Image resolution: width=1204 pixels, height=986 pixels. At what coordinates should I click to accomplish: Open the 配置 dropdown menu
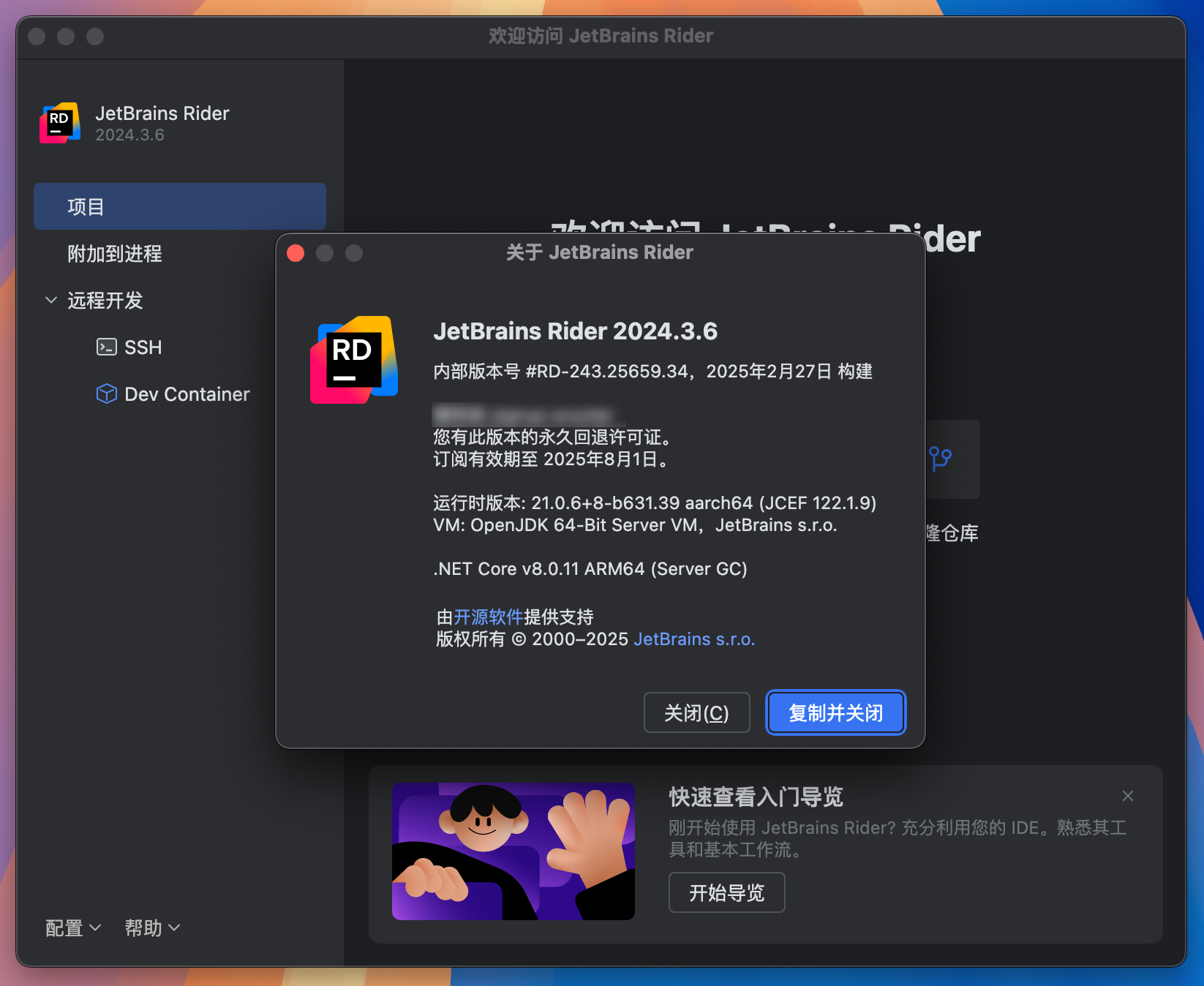pos(72,928)
